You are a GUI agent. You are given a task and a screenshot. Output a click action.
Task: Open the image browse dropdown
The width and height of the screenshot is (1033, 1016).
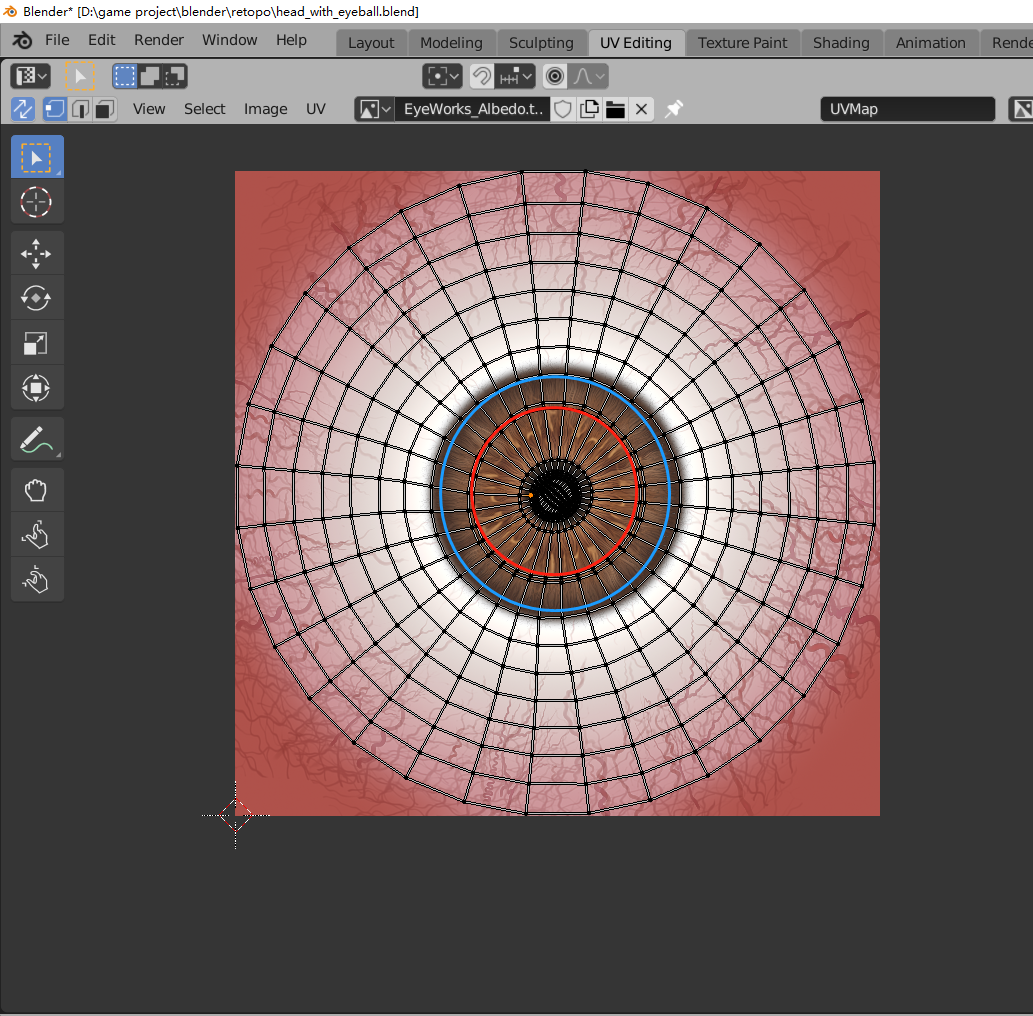[375, 109]
